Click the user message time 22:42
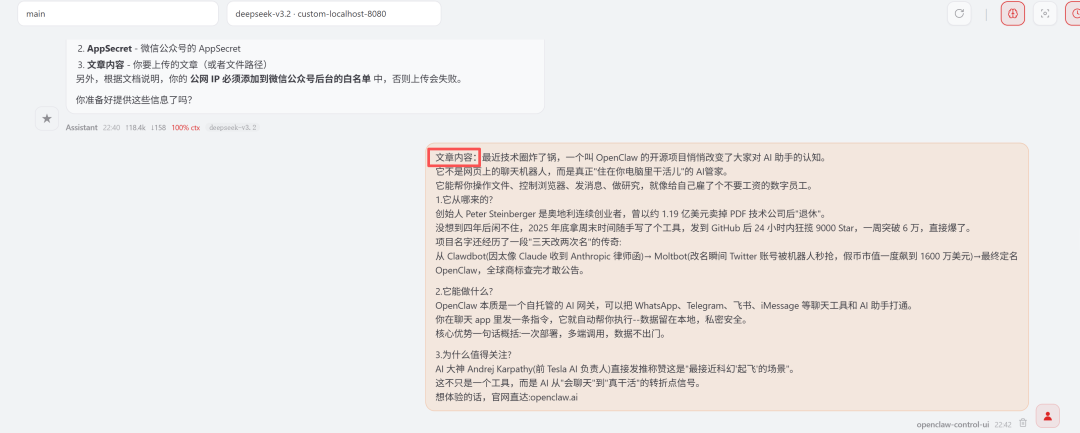This screenshot has width=1080, height=433. 1003,425
